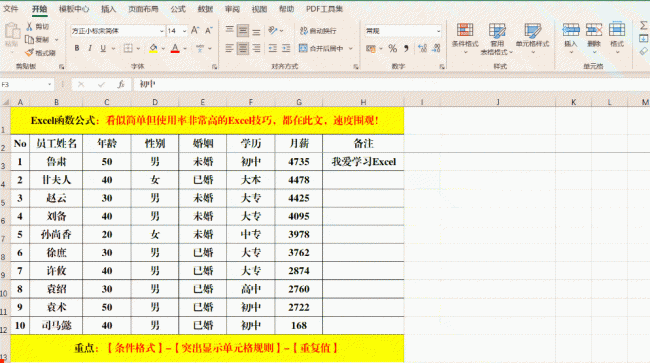Select the cell with name 孙尚香
Screen dimensions: 650x363
coord(56,235)
